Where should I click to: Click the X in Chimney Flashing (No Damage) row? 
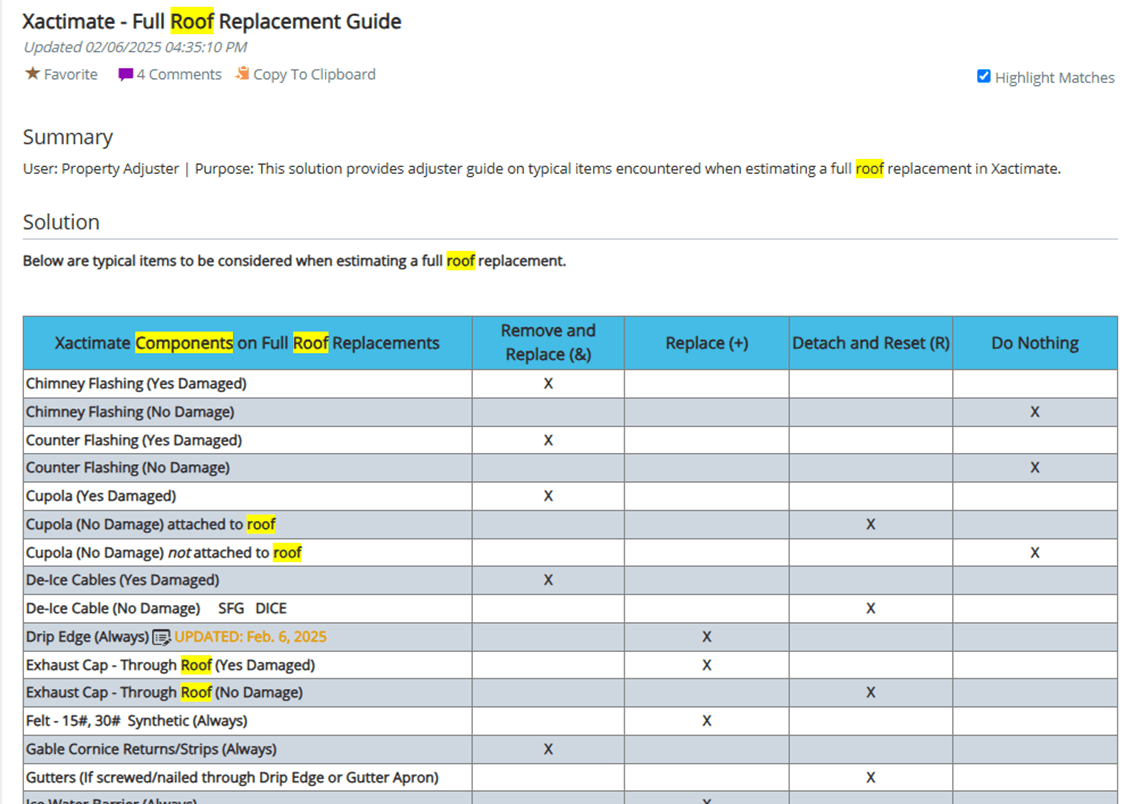pyautogui.click(x=1035, y=412)
